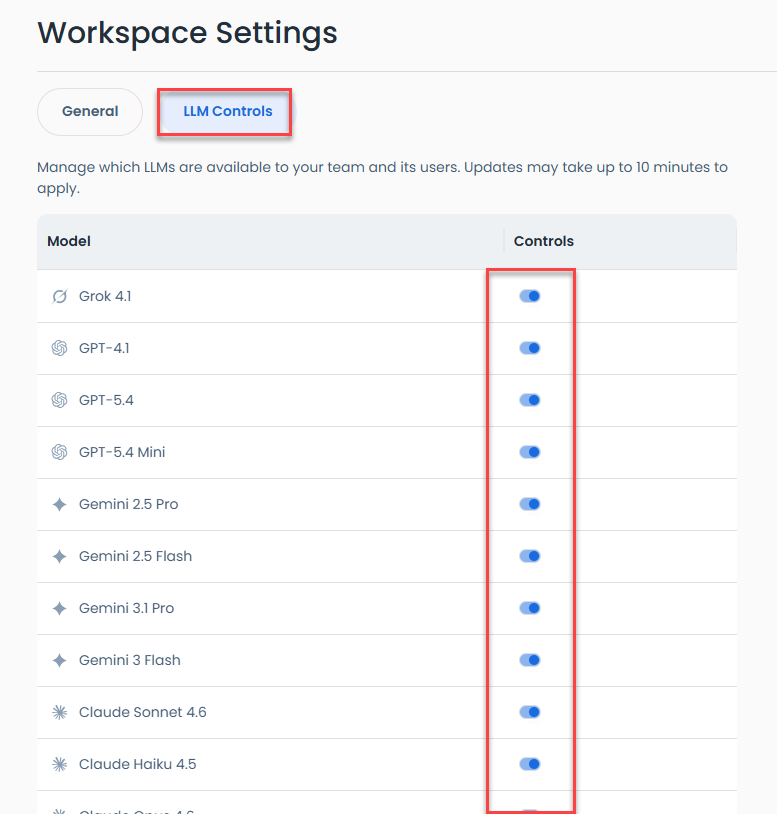Click the Claude Haiku 4.5 starburst icon
The width and height of the screenshot is (777, 814).
pos(60,764)
